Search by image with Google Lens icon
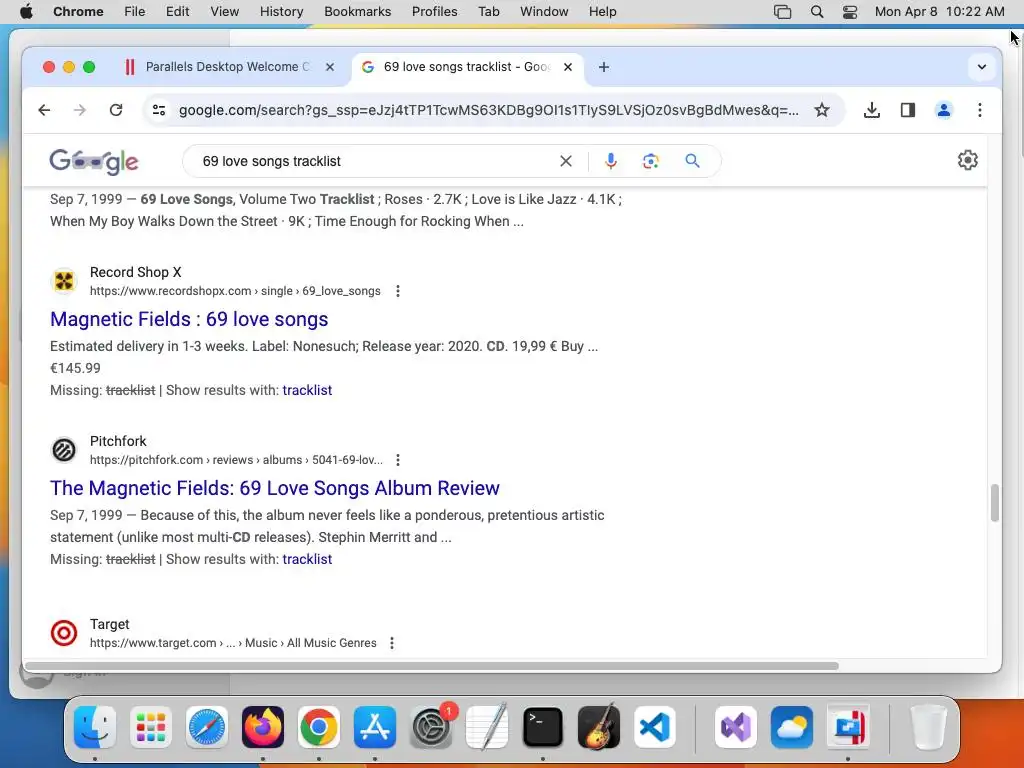This screenshot has width=1024, height=768. [650, 161]
